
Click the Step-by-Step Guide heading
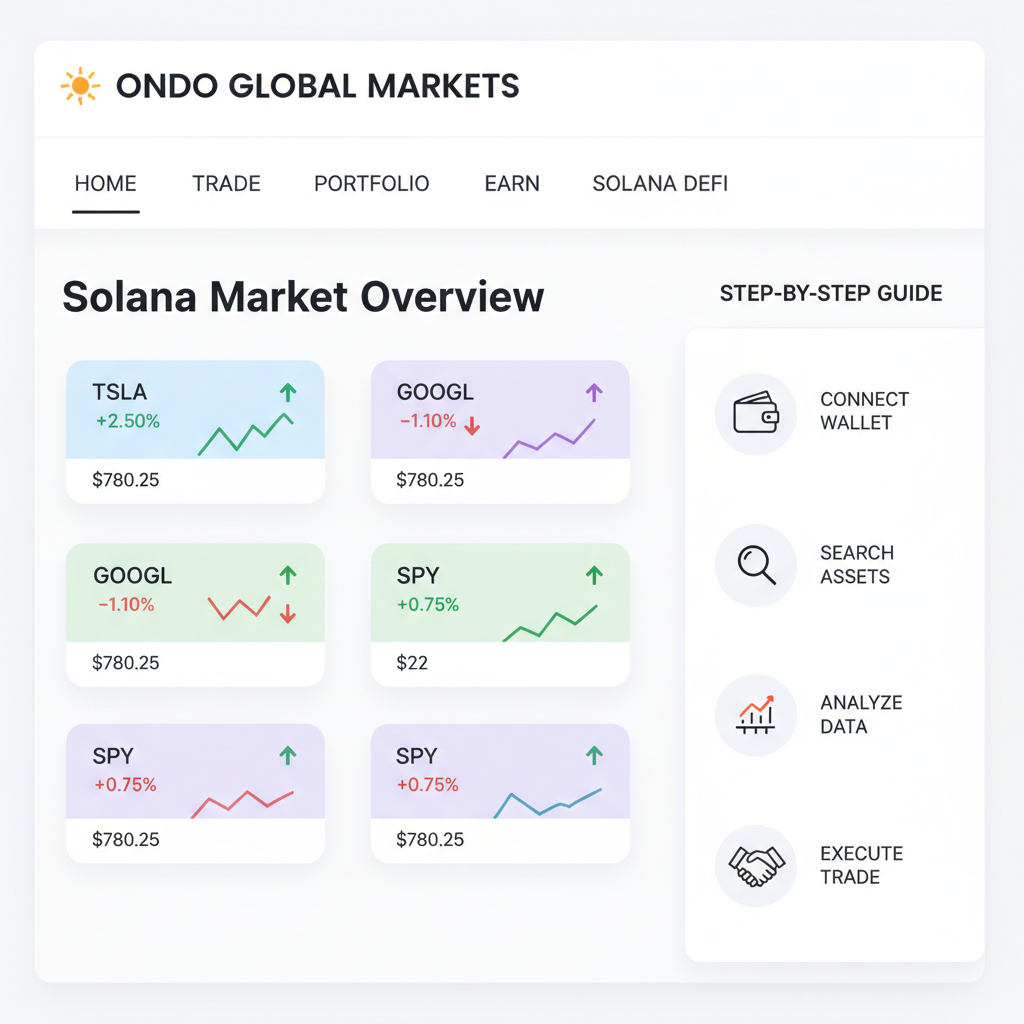[x=831, y=293]
